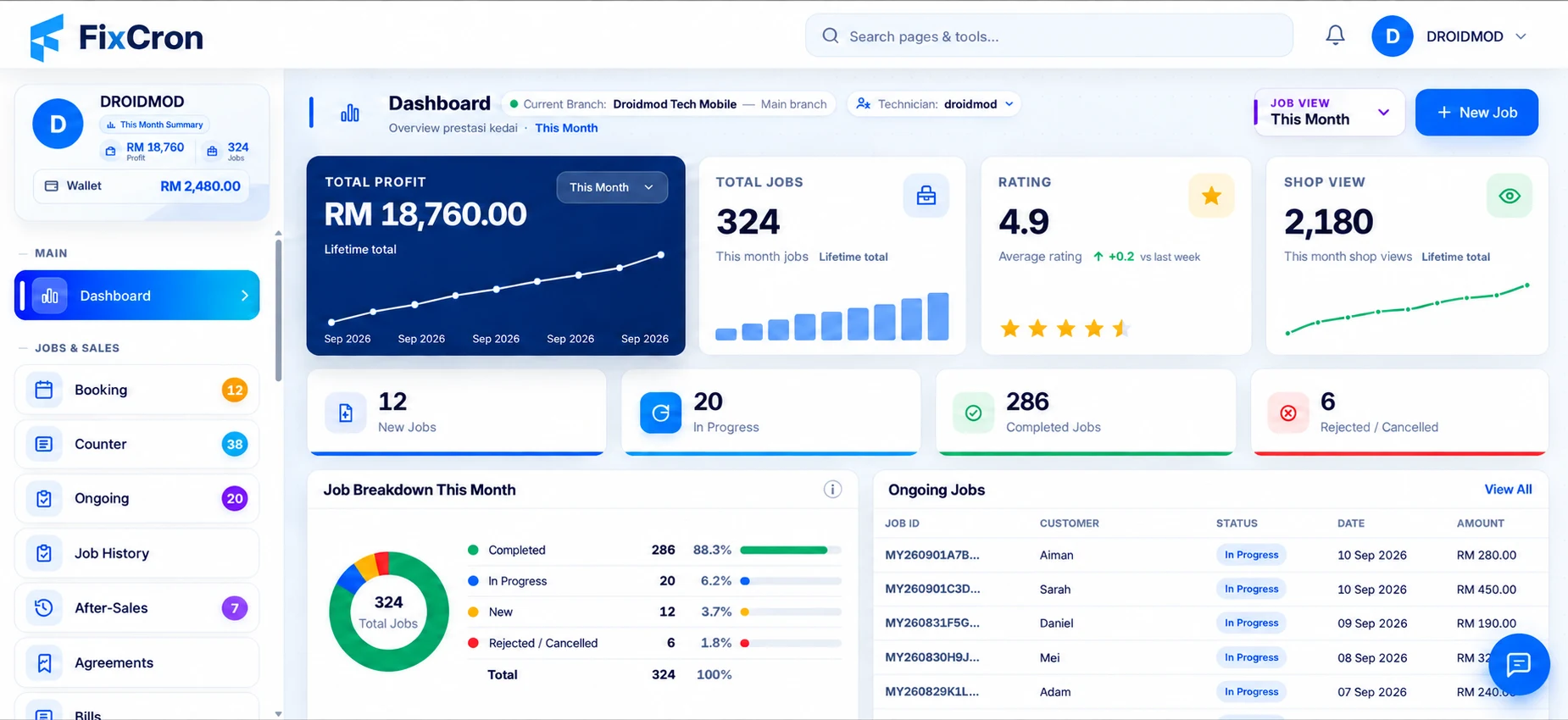
Task: Click the This Month link under Dashboard
Action: coord(566,128)
